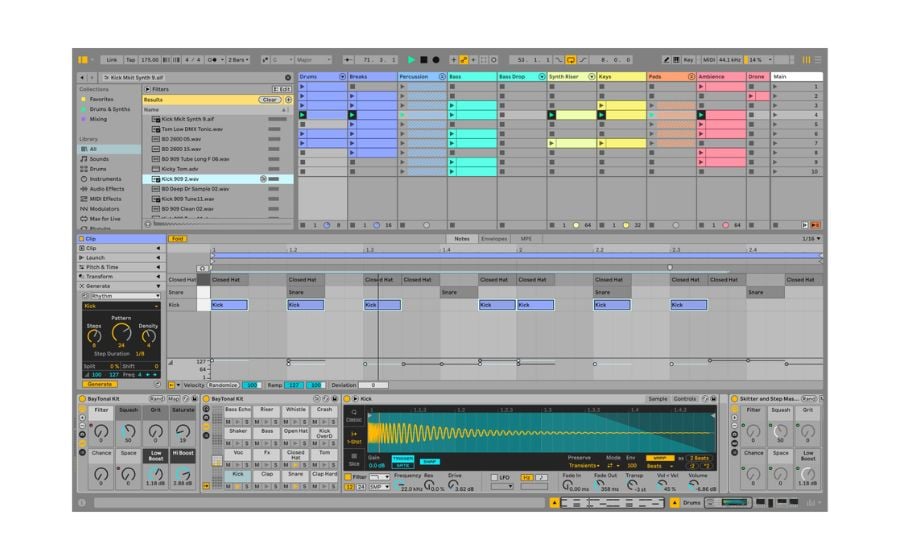Open Drums track header dropdown arrow
This screenshot has width=900, height=560.
coord(342,76)
